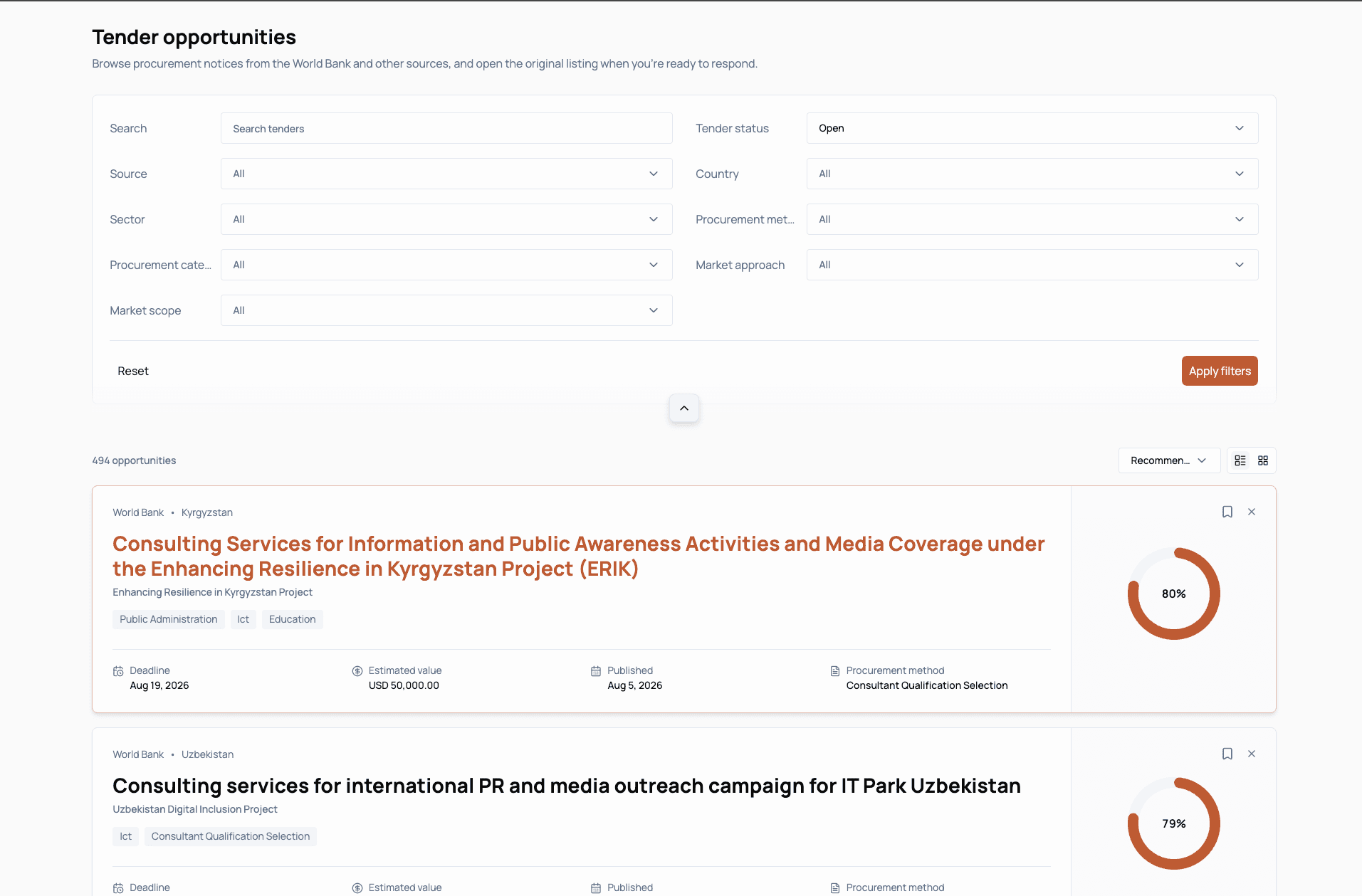The height and width of the screenshot is (896, 1362).
Task: Open the Kyrgyzstan ERIK consulting services tender
Action: (578, 556)
